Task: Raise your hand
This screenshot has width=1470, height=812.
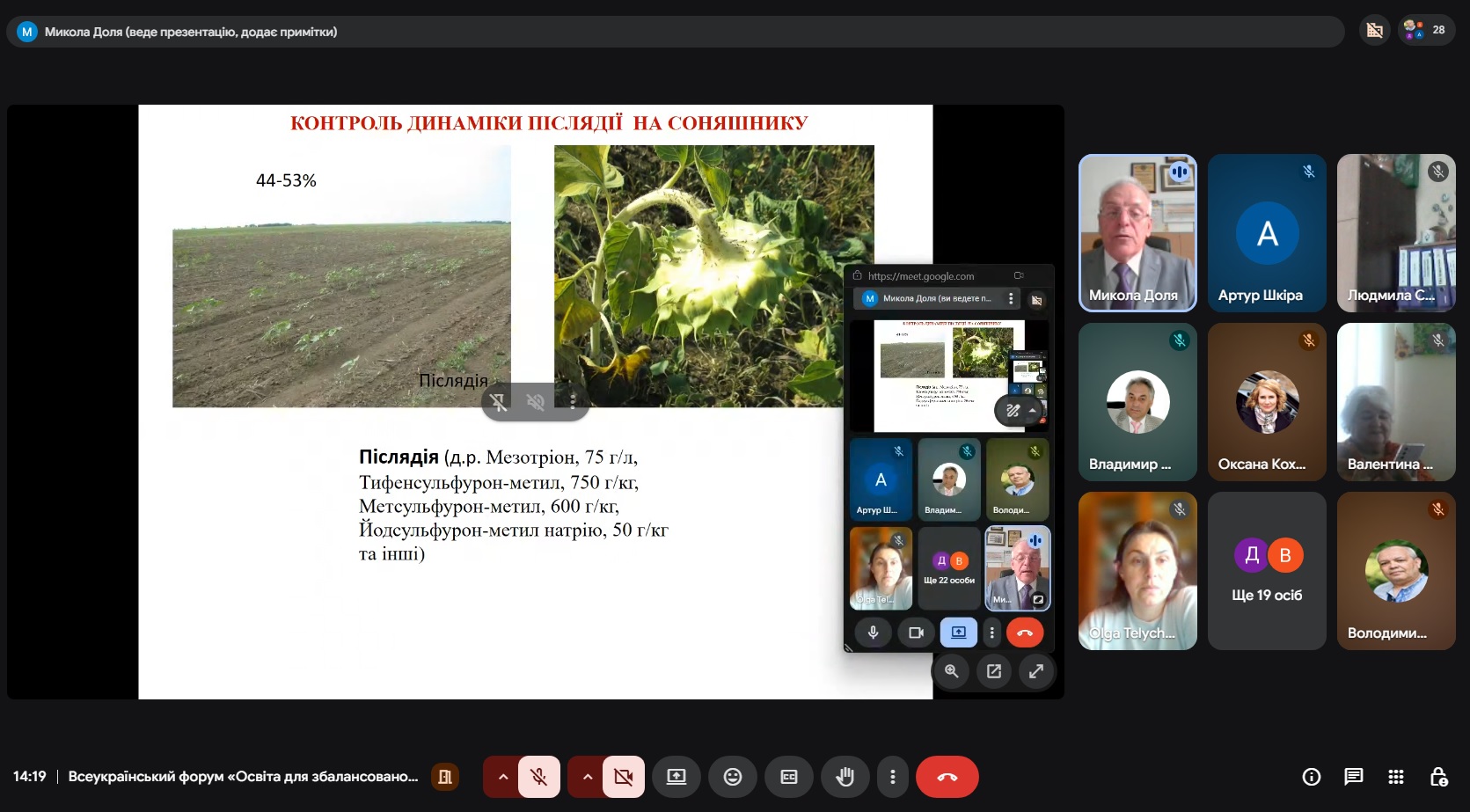Action: (845, 777)
